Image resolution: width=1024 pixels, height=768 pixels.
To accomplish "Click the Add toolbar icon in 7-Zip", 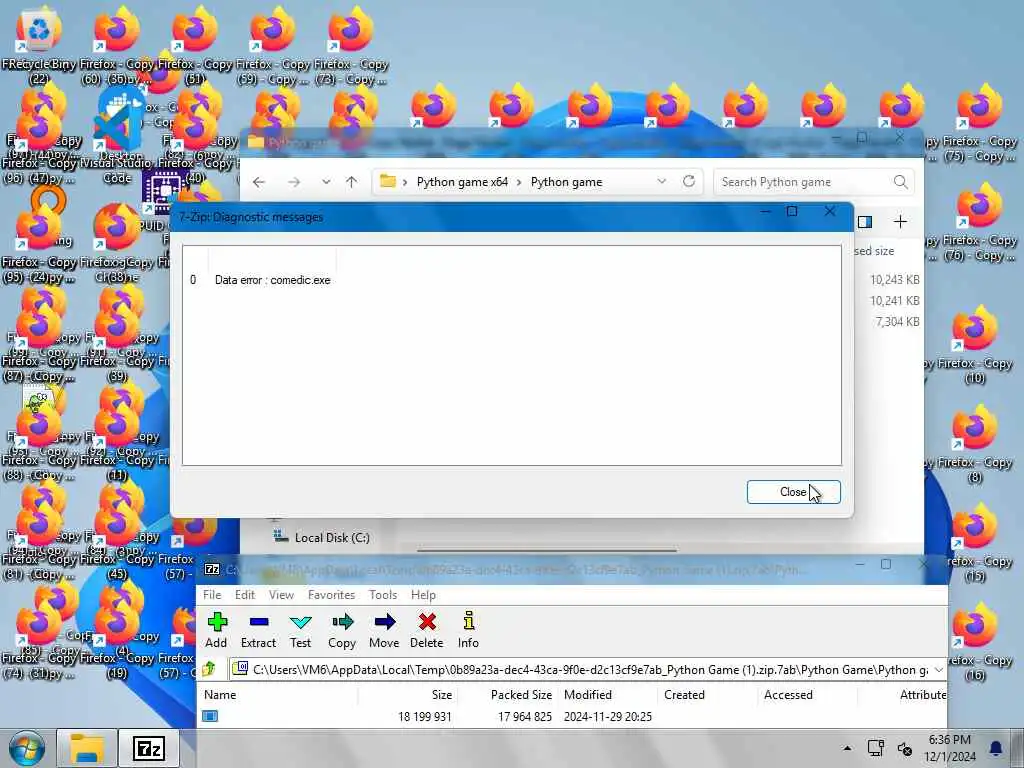I will coord(216,630).
